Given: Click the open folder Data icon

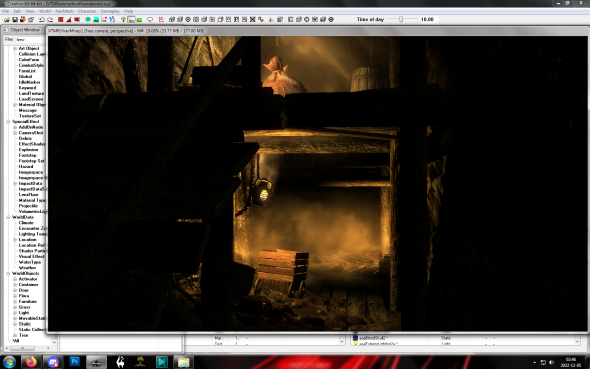Looking at the screenshot, I should pyautogui.click(x=7, y=19).
